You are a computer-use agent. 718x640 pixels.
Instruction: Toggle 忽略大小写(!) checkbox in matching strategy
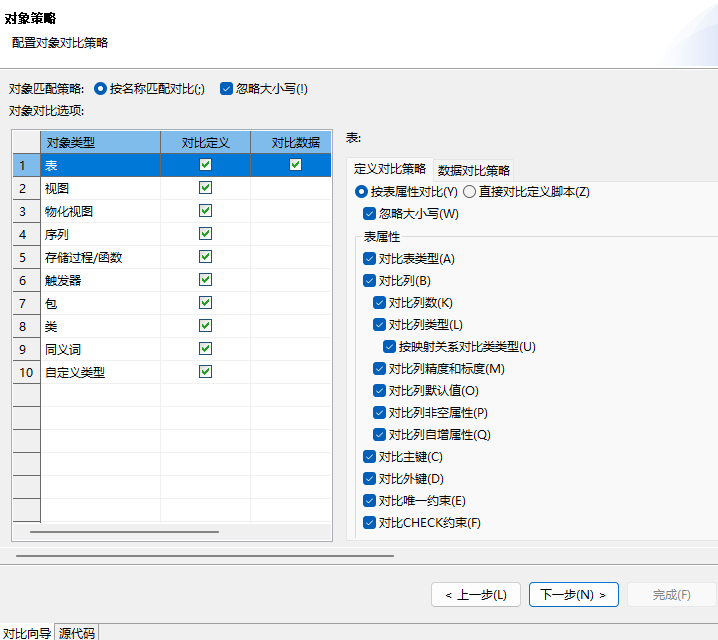[x=226, y=88]
